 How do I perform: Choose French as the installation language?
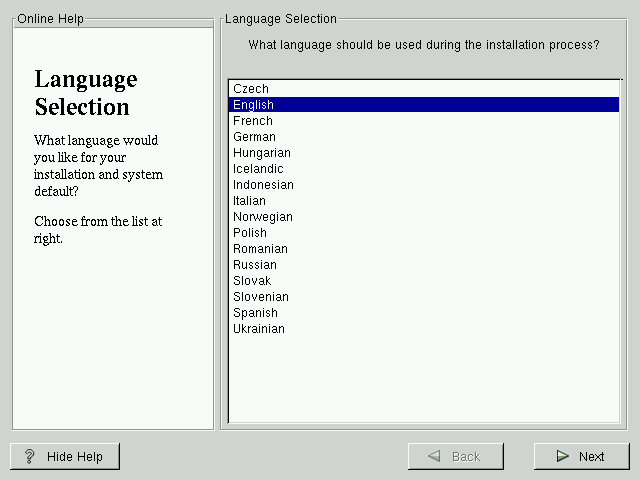(x=253, y=121)
